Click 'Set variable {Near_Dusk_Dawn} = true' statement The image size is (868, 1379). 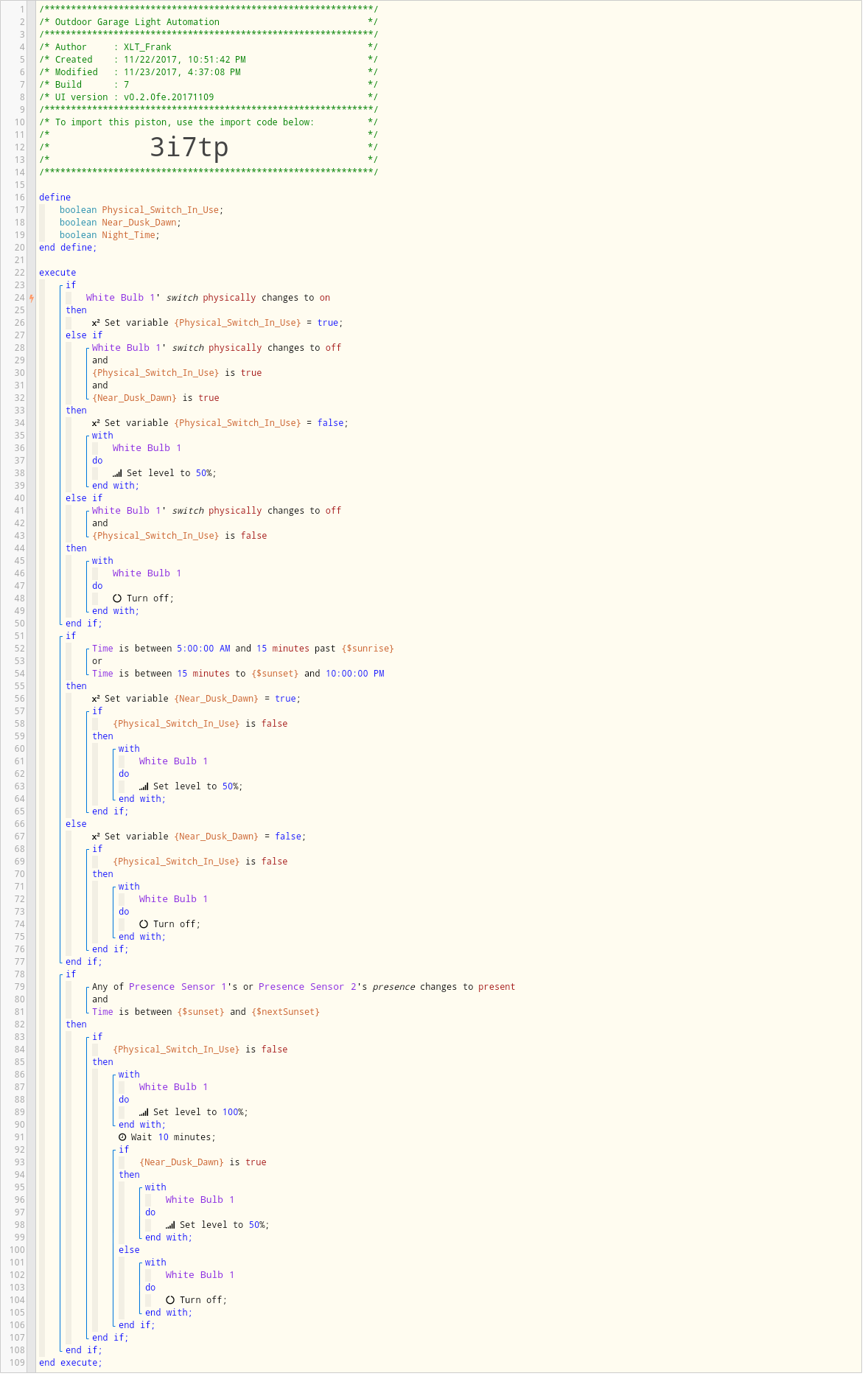196,699
